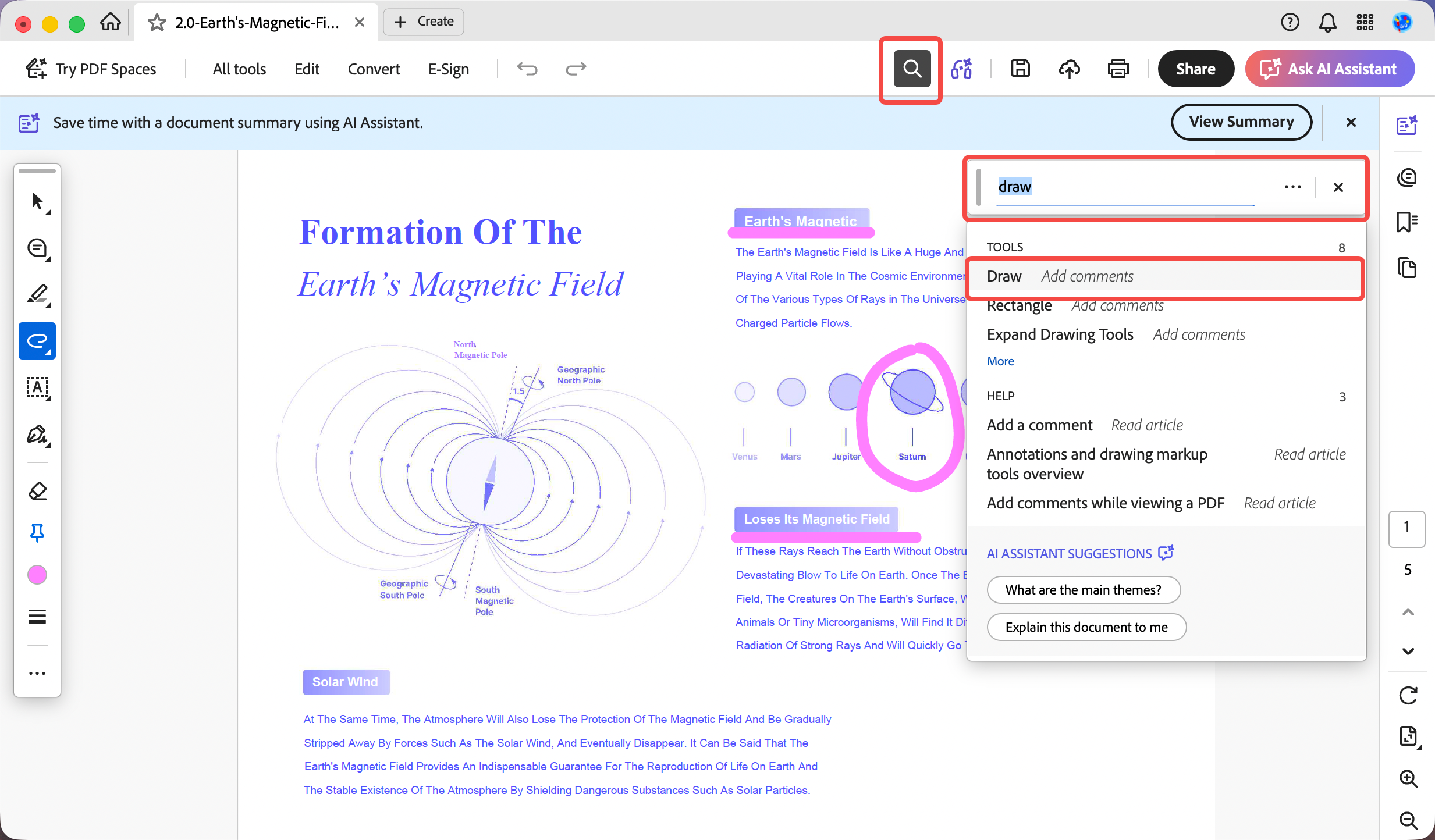Open the Help question mark icon
The height and width of the screenshot is (840, 1435).
click(1290, 22)
